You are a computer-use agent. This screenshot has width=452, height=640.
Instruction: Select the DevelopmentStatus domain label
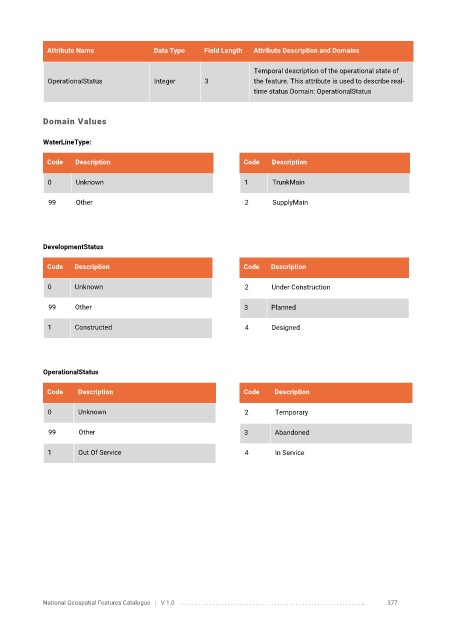tap(73, 247)
